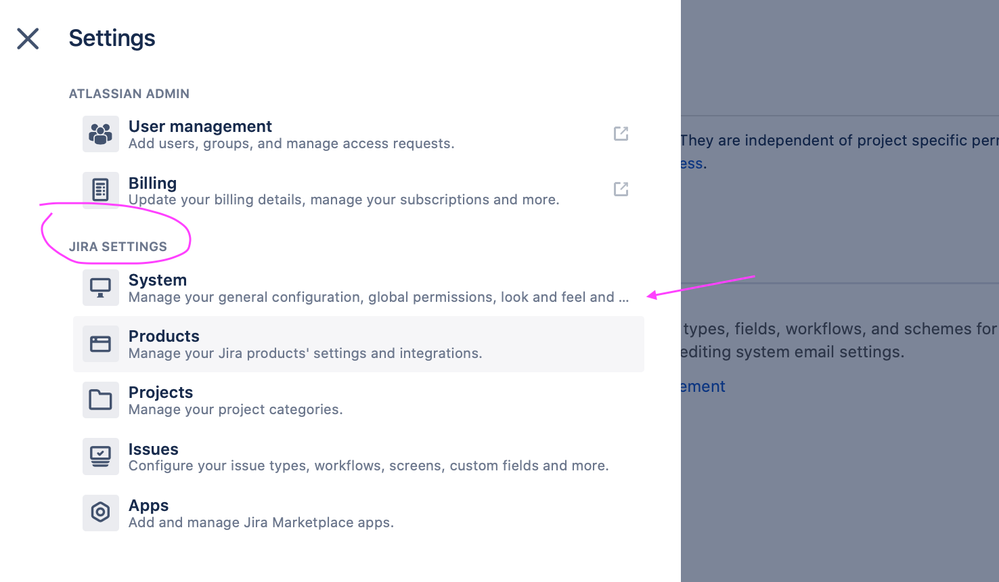Open the Projects settings entry
This screenshot has width=999, height=582.
pos(359,400)
